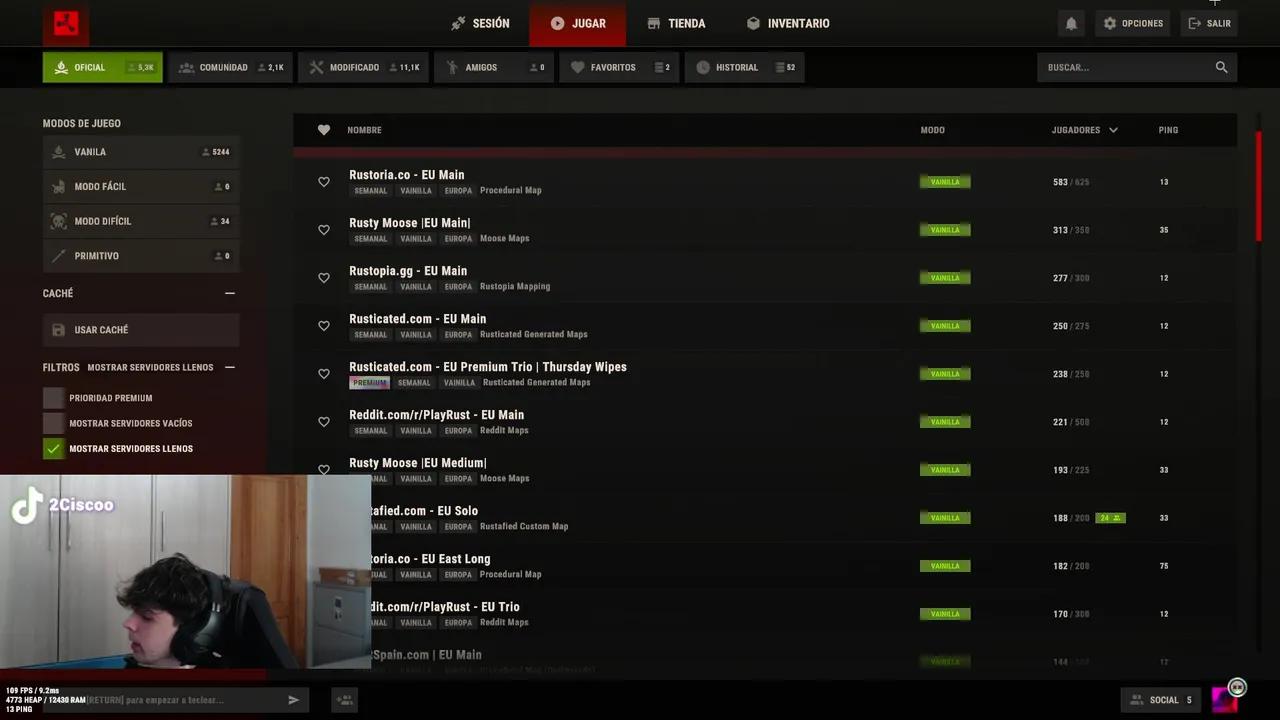The image size is (1280, 720).
Task: Favorite the Rustopia.gg - EU Main heart
Action: [x=324, y=278]
